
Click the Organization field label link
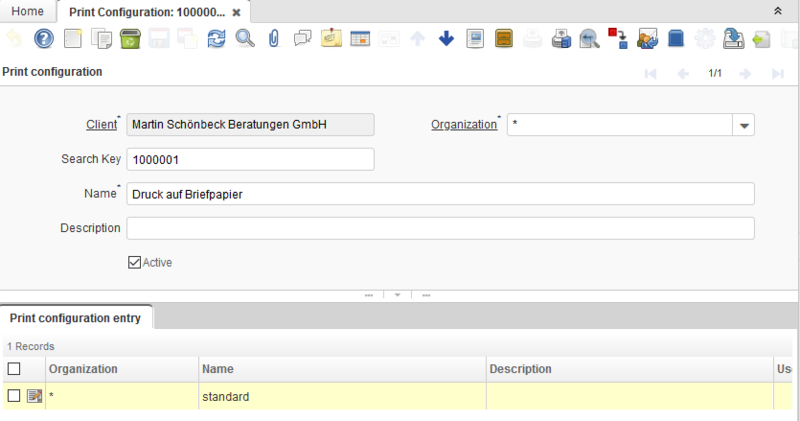463,125
